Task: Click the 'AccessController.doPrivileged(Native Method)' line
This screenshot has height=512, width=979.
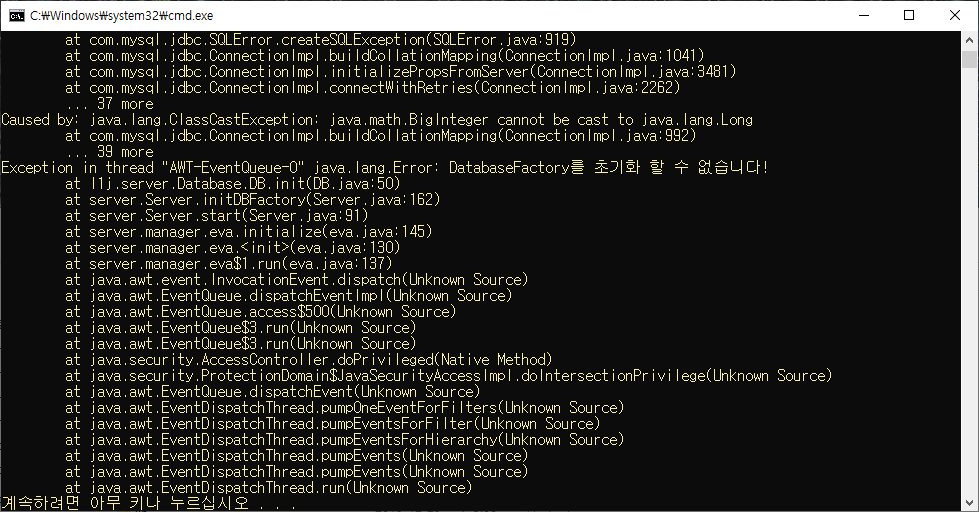Action: (x=308, y=360)
